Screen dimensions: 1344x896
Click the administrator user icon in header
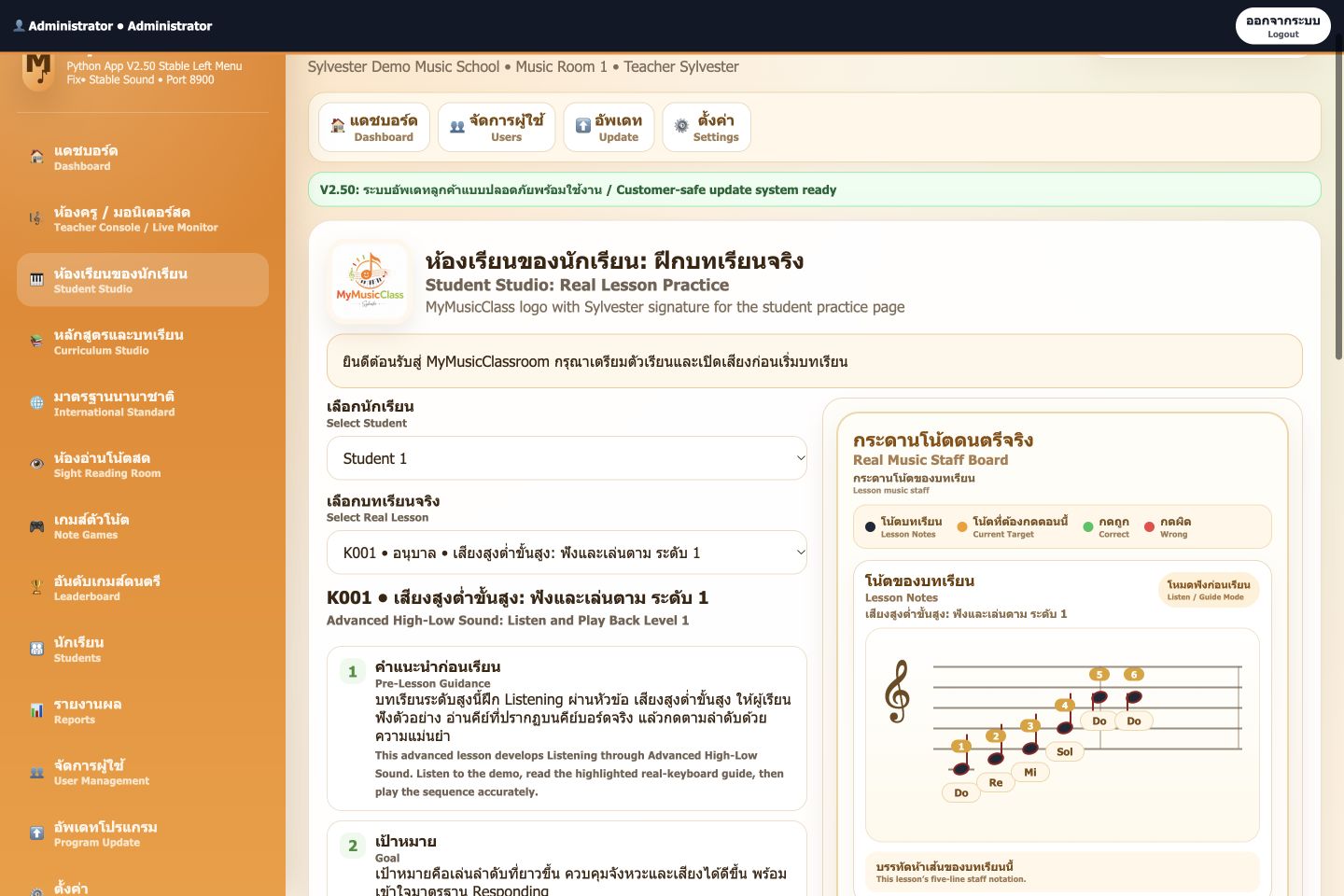point(19,26)
